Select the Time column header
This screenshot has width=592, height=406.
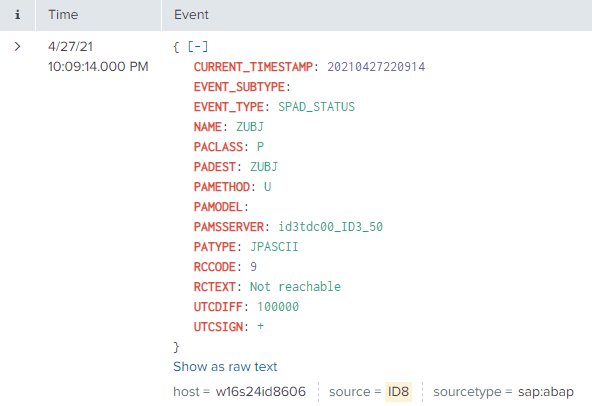[x=63, y=15]
